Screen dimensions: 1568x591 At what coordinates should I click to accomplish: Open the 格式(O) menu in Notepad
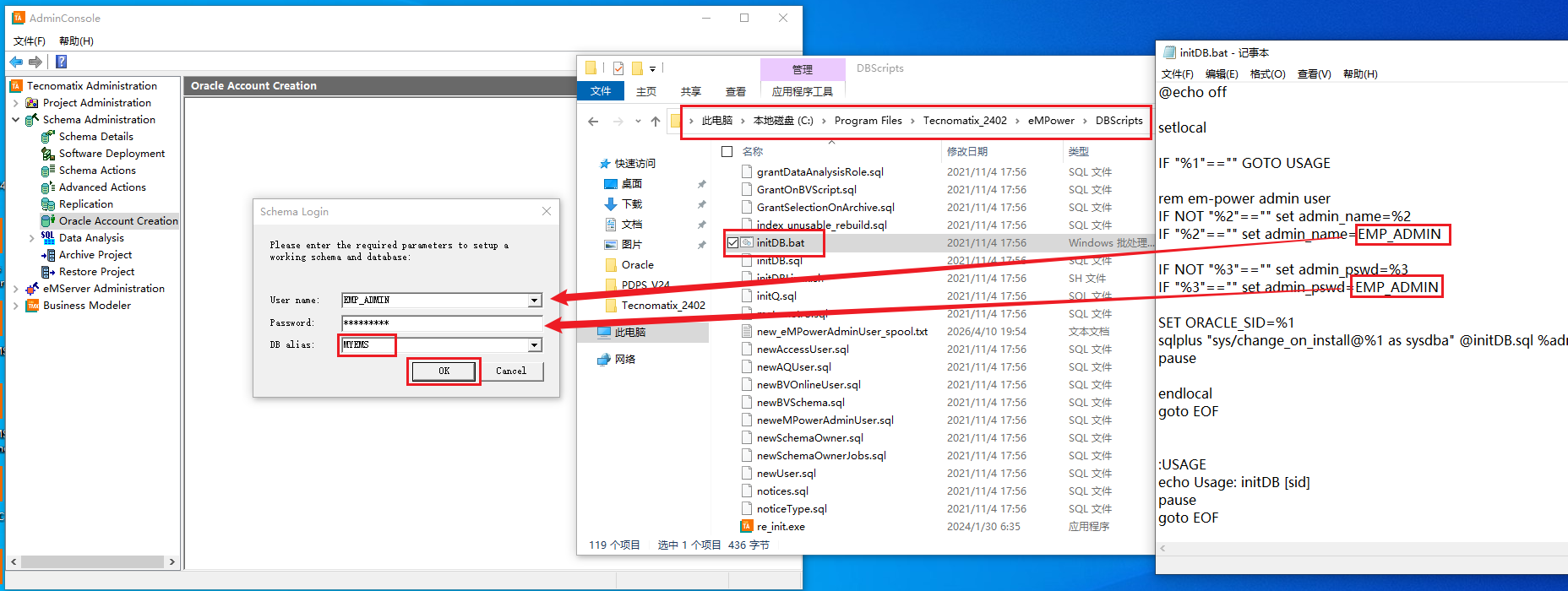1267,74
